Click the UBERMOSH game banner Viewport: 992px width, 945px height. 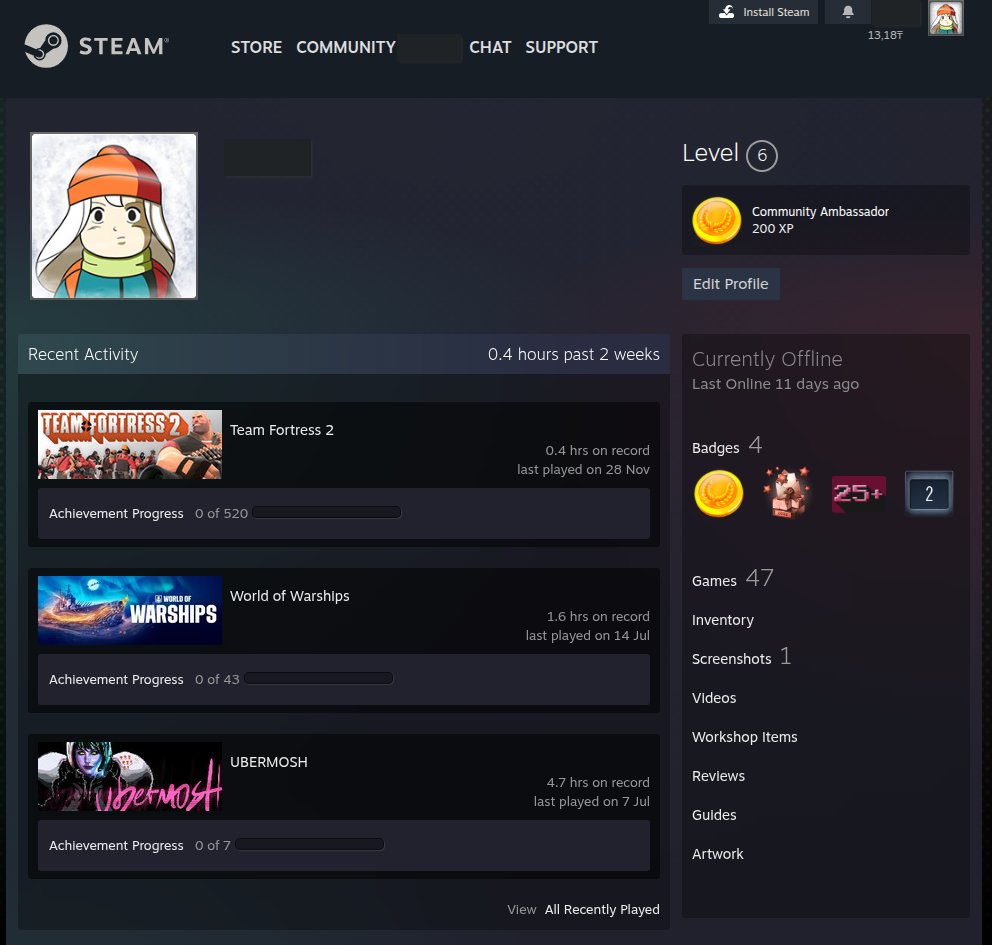[130, 776]
